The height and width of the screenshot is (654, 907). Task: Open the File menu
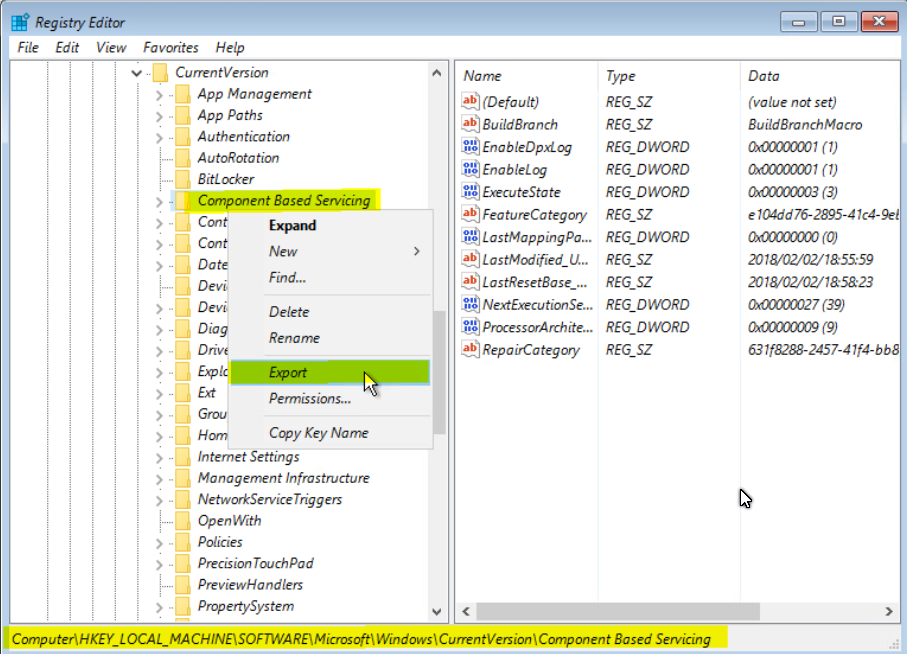pyautogui.click(x=28, y=47)
